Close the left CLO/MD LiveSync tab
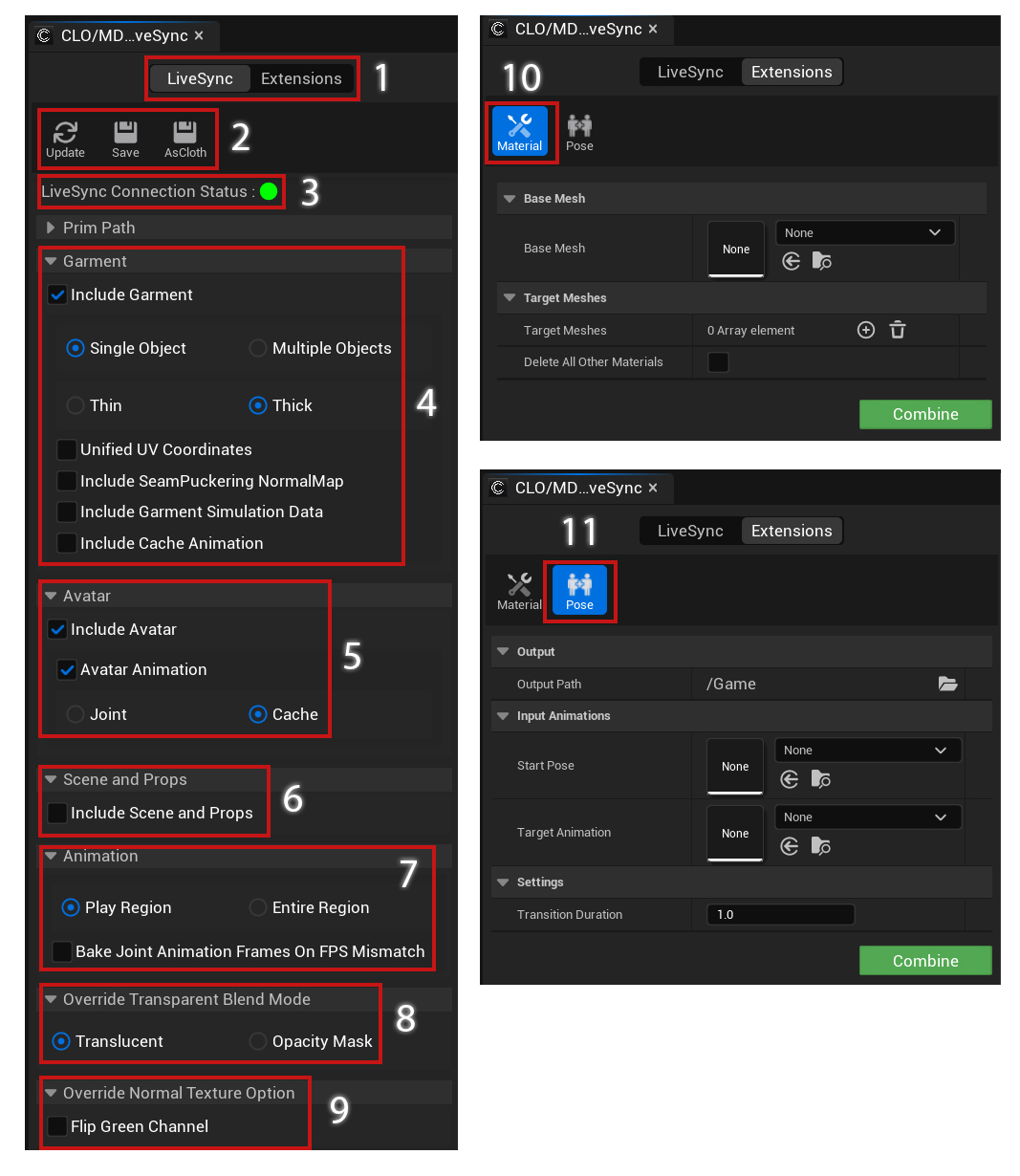The width and height of the screenshot is (1020, 1176). (199, 35)
